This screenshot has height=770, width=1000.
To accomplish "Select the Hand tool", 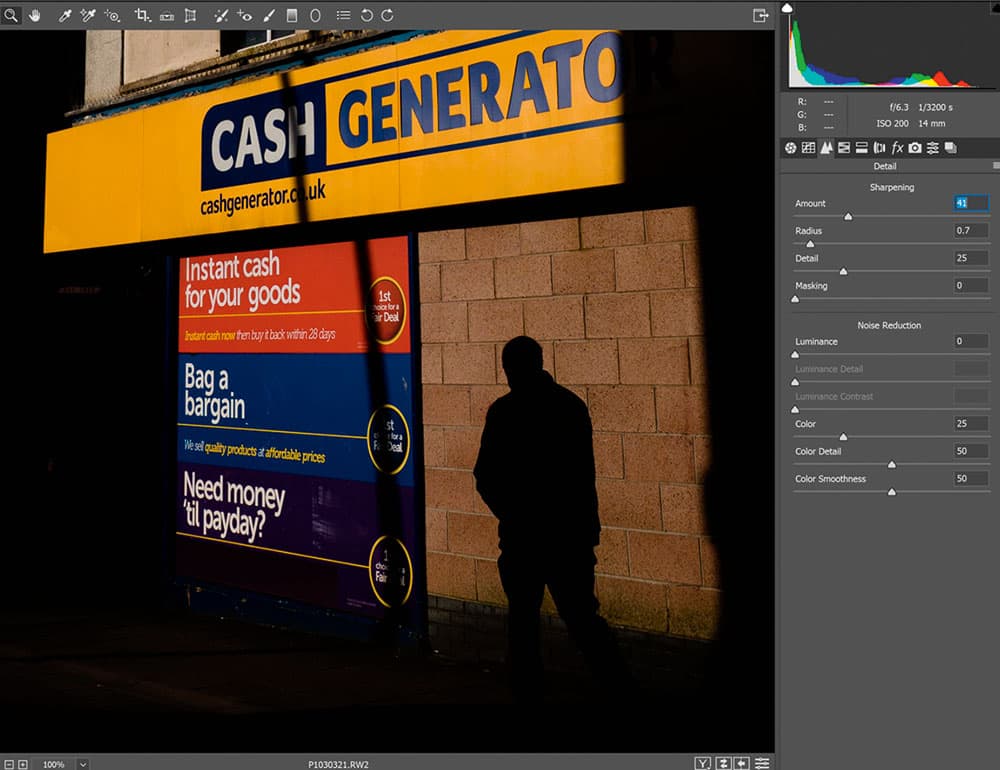I will (x=34, y=15).
